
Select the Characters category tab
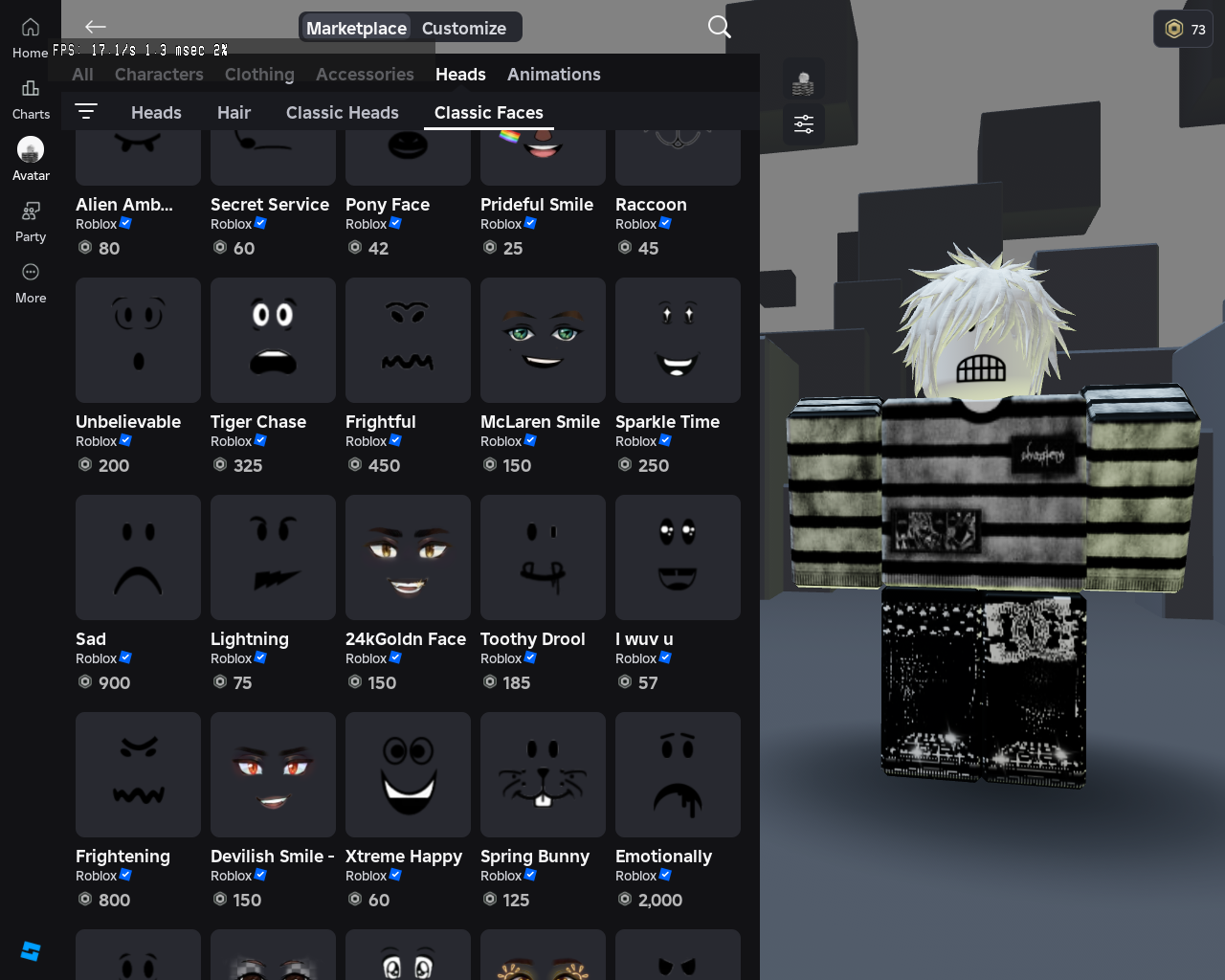coord(159,74)
